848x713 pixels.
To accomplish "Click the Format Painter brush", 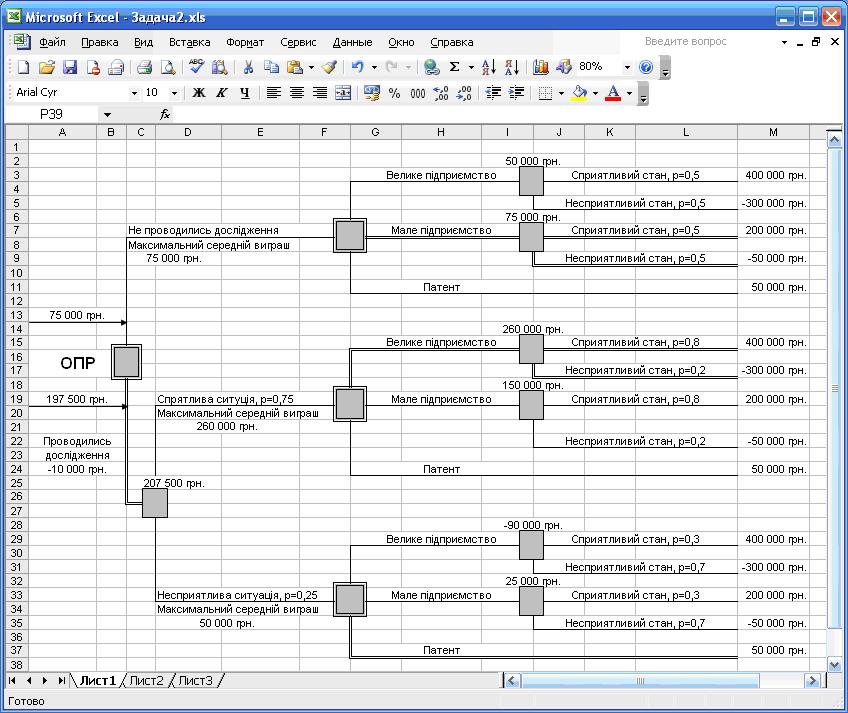I will (x=329, y=67).
